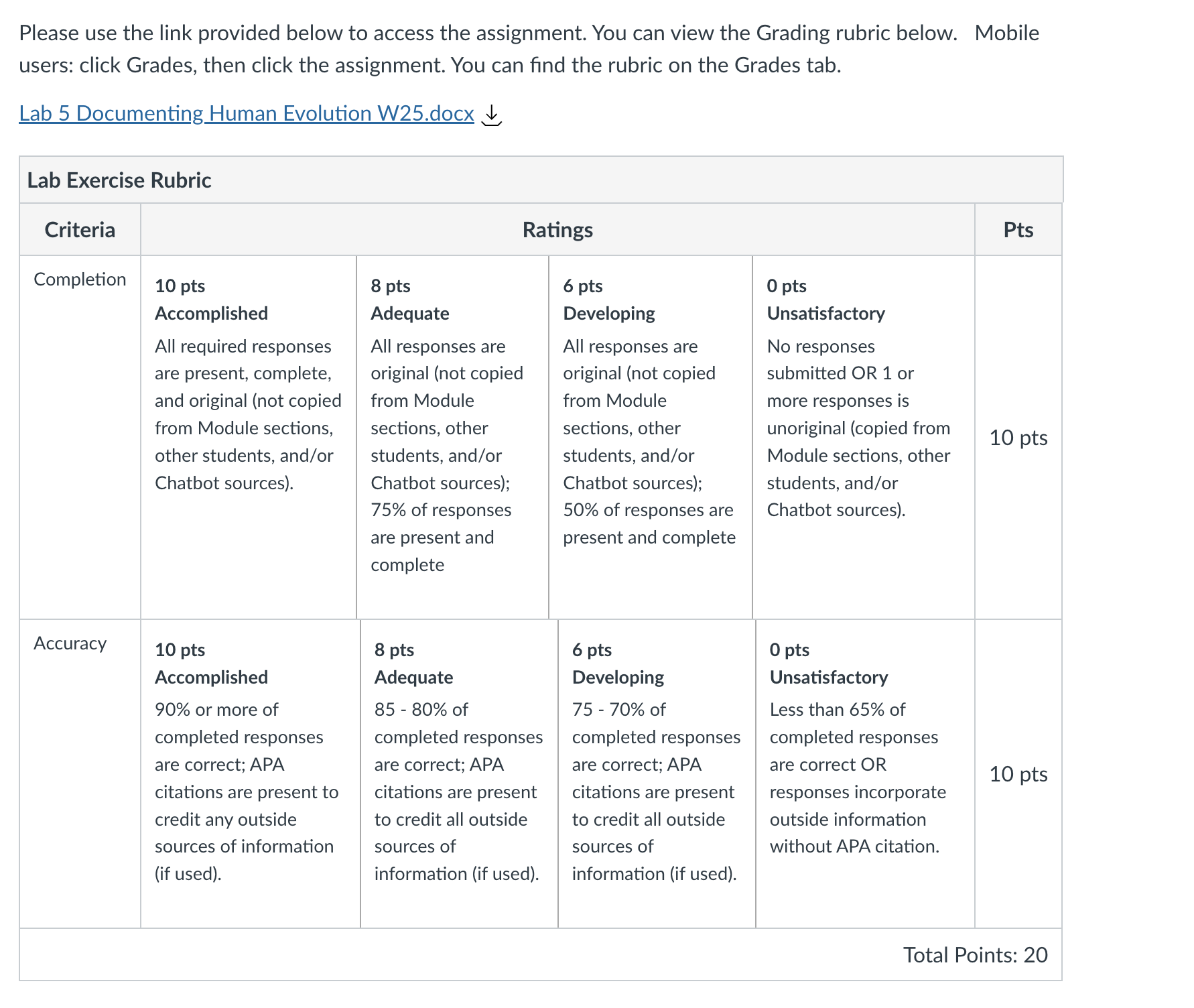Choose Accuracy 8 pts Adequate rating
Screen dimensions: 1194x1008
pyautogui.click(x=460, y=773)
